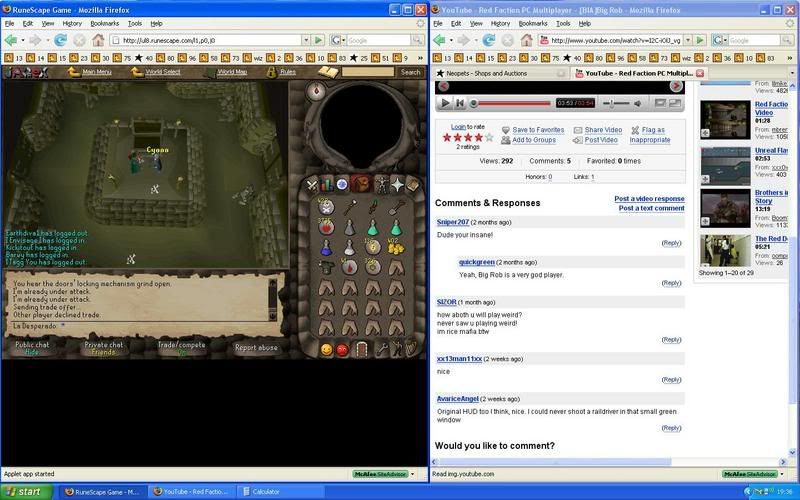Switch YouTube player to full-size view
Viewport: 800px width, 500px height.
click(x=675, y=103)
